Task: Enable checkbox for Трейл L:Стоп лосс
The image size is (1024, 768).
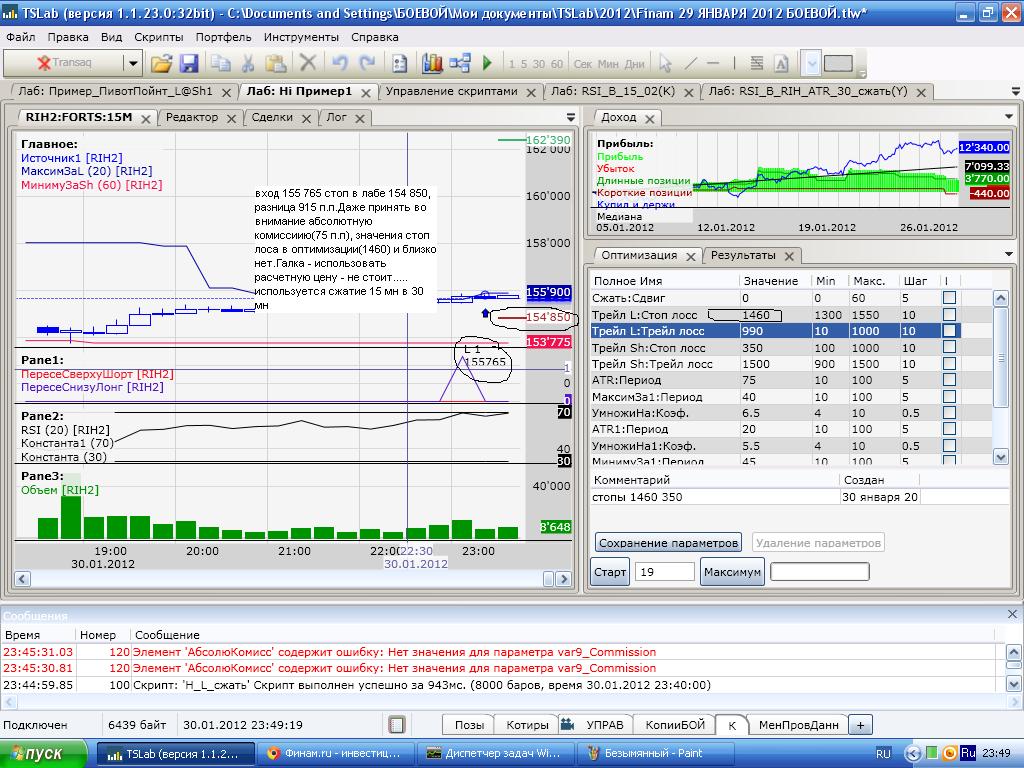Action: click(x=949, y=315)
